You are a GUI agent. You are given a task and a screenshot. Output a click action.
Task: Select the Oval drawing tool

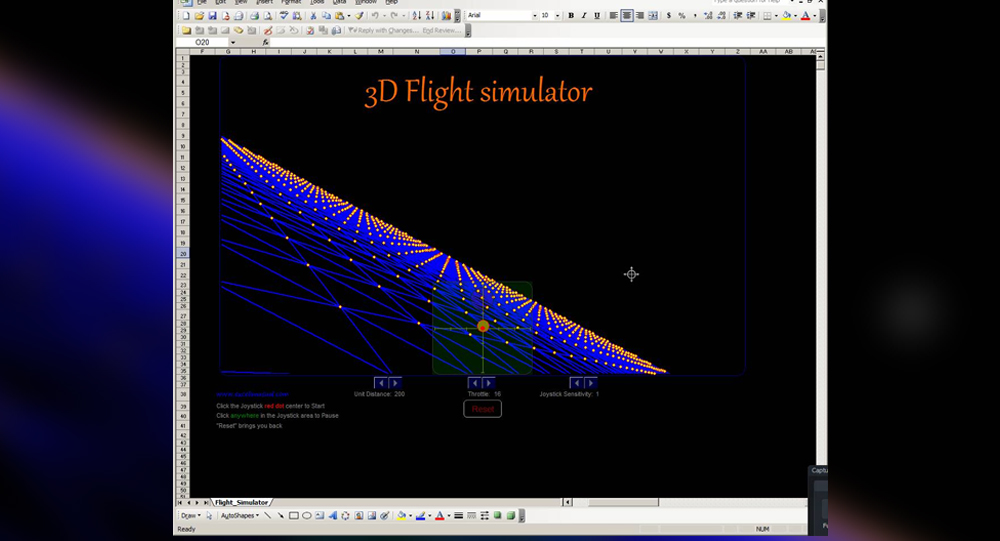tap(307, 515)
